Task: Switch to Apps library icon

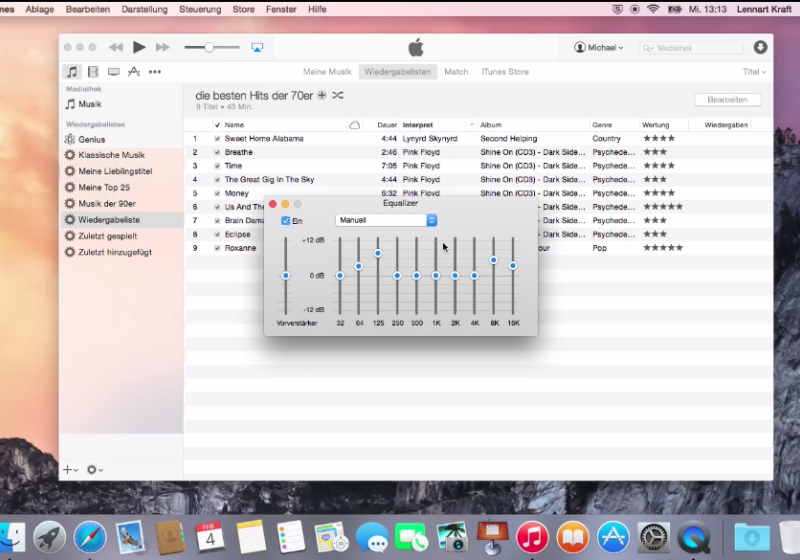Action: [134, 72]
